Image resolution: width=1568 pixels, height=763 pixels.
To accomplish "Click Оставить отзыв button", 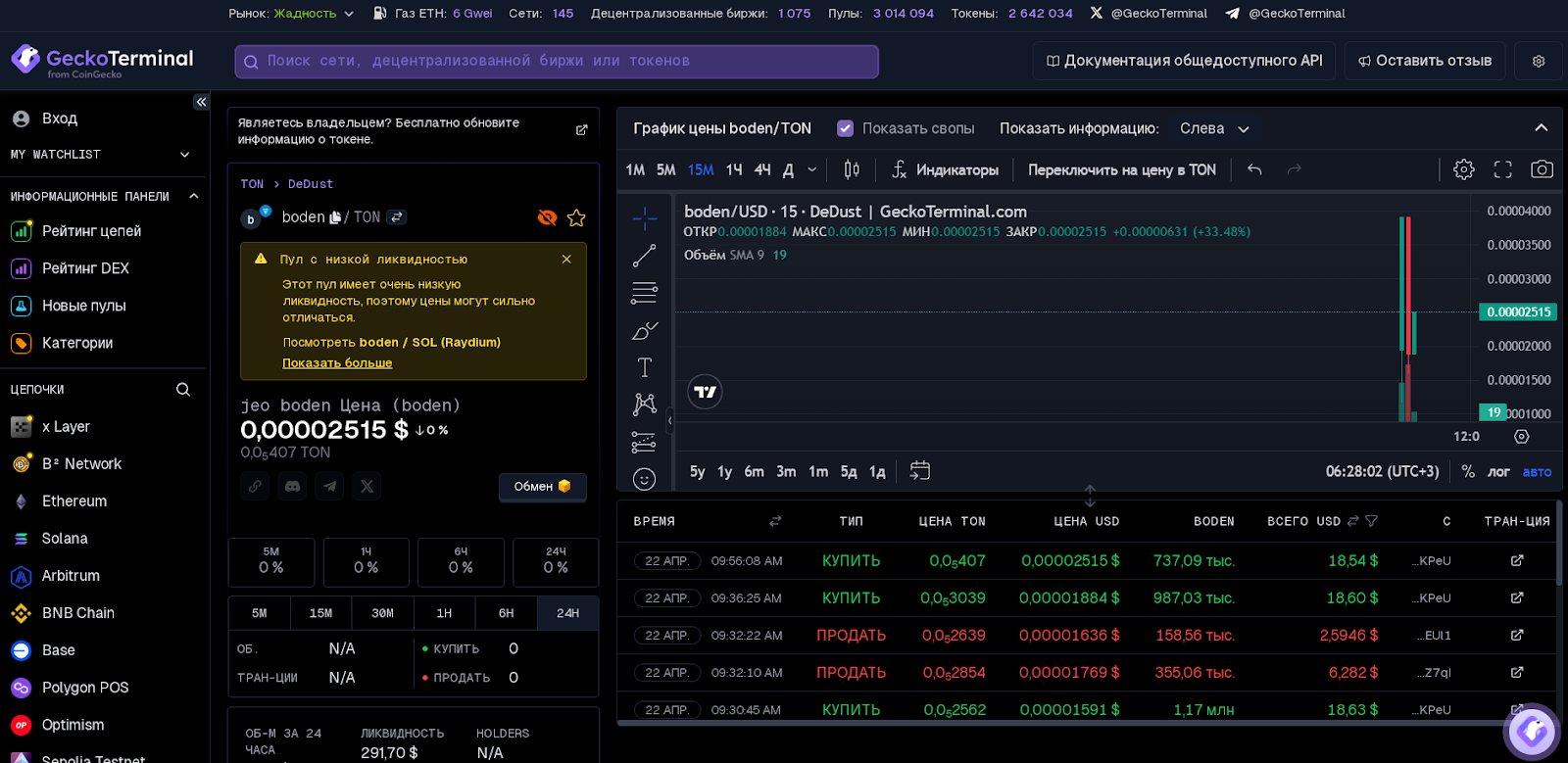I will pos(1425,61).
